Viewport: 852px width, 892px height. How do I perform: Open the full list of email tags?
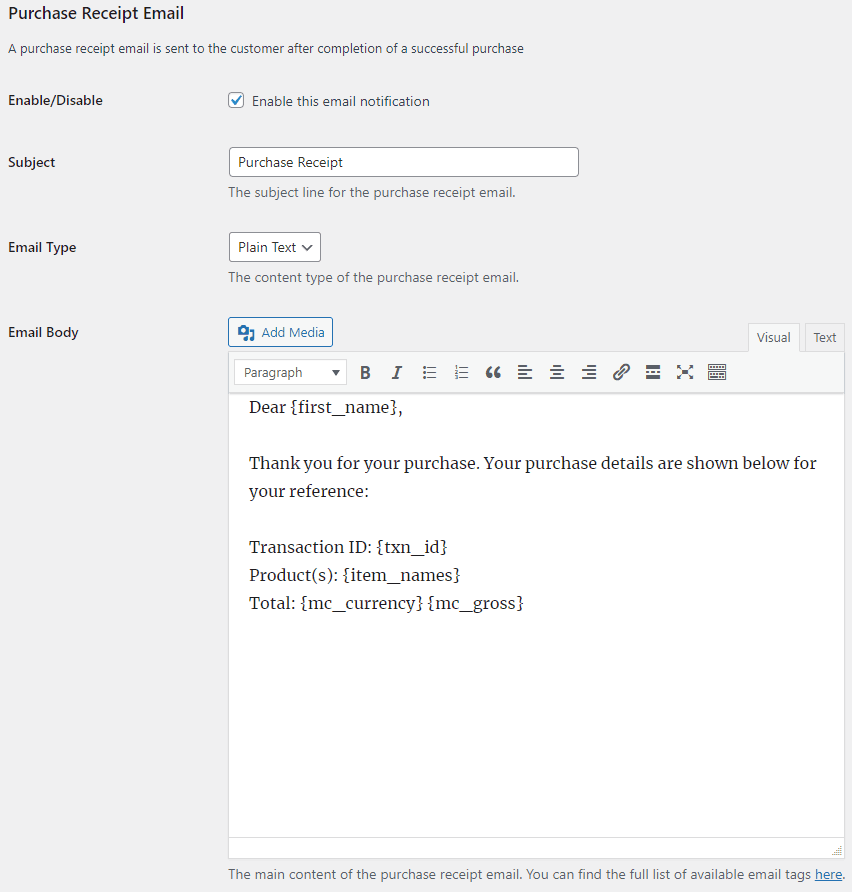coord(827,874)
